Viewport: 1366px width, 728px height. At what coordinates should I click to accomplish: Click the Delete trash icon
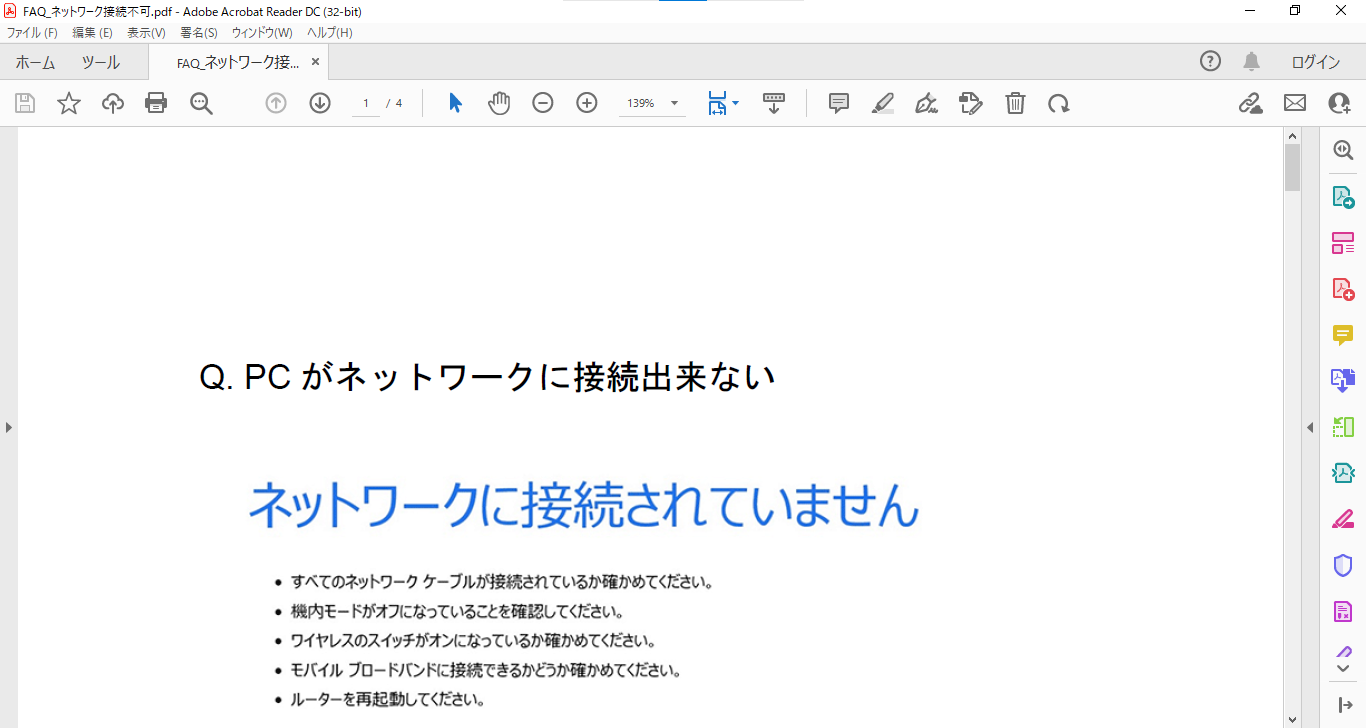click(x=1015, y=103)
